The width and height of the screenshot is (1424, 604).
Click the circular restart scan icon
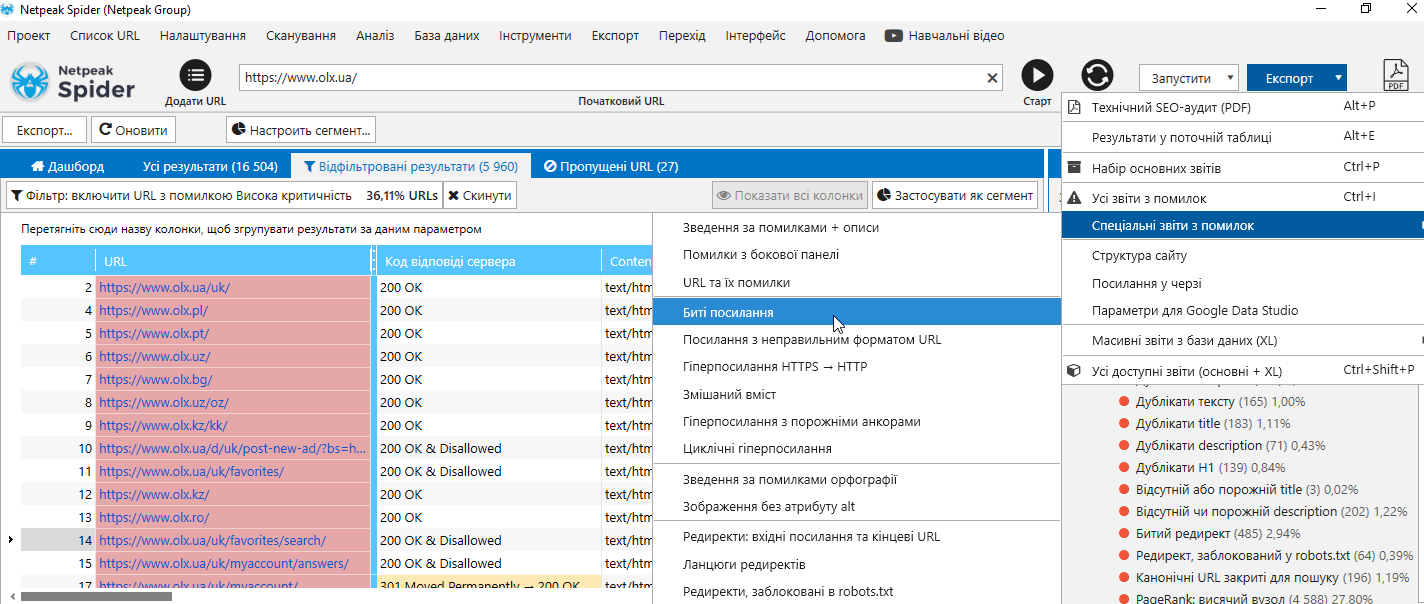(1097, 76)
